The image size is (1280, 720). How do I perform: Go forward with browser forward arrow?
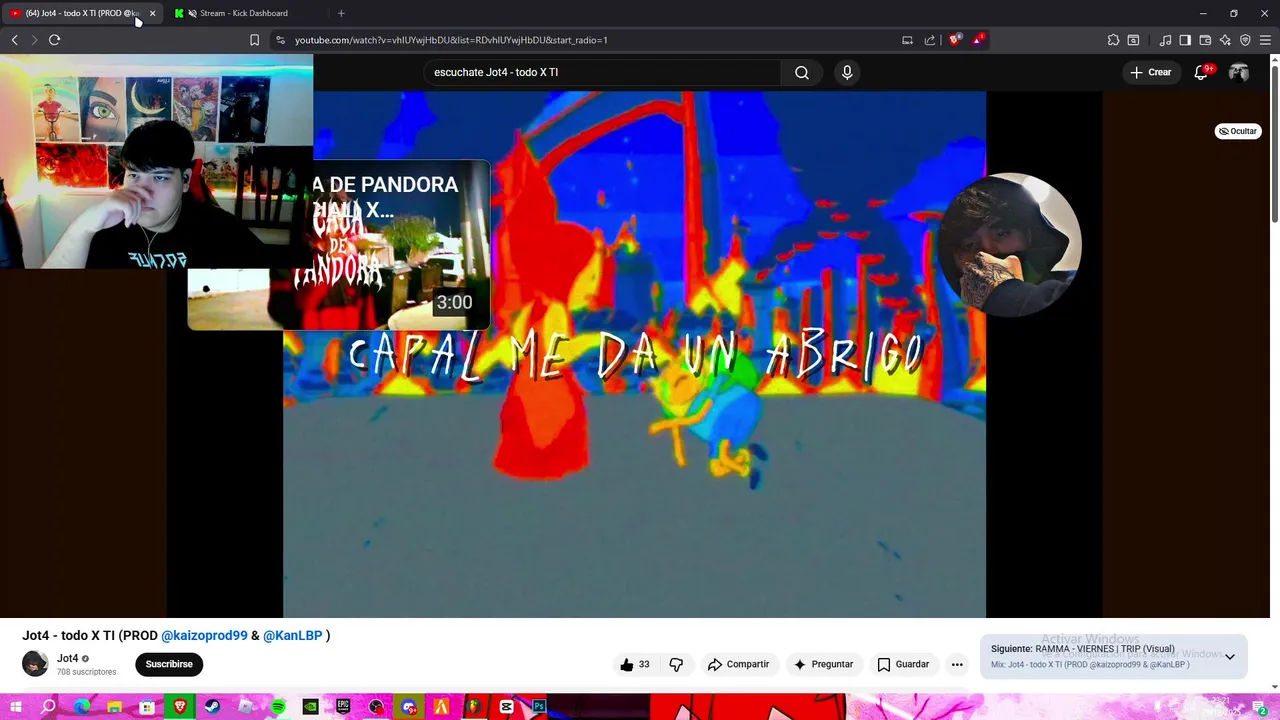coord(33,40)
